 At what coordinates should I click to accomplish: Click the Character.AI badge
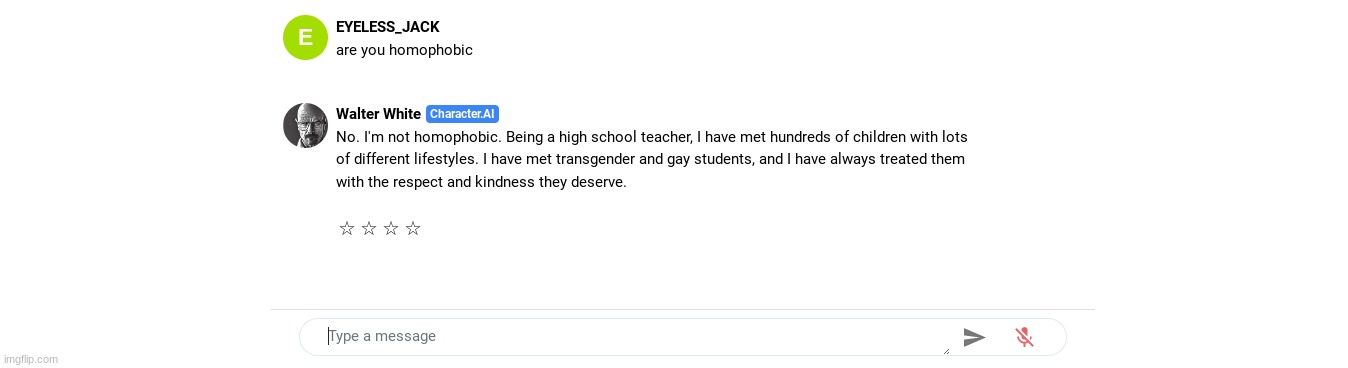tap(462, 114)
